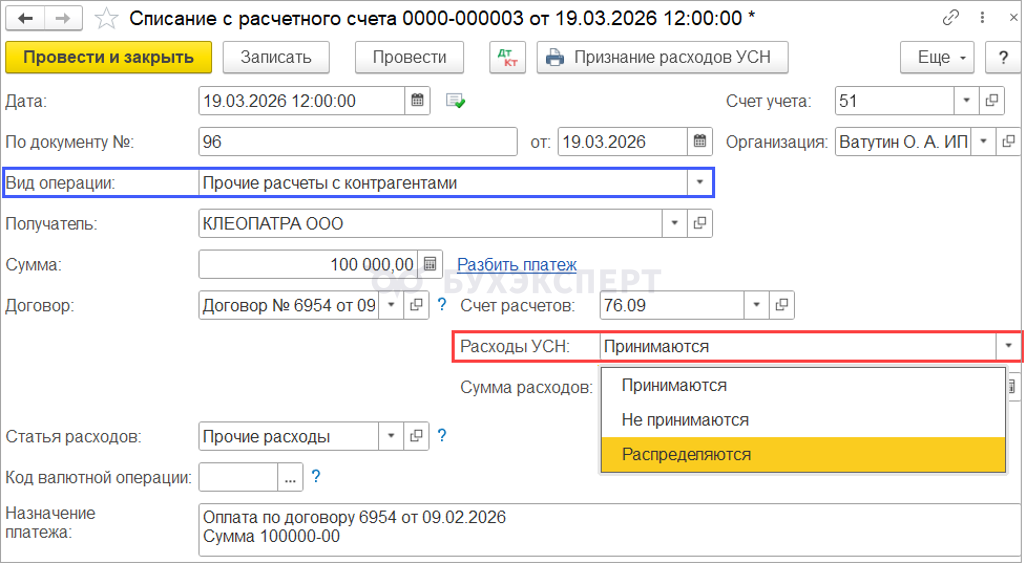Screen dimensions: 1026x564
Task: Show Дт/Кт postings icon
Action: 507,58
